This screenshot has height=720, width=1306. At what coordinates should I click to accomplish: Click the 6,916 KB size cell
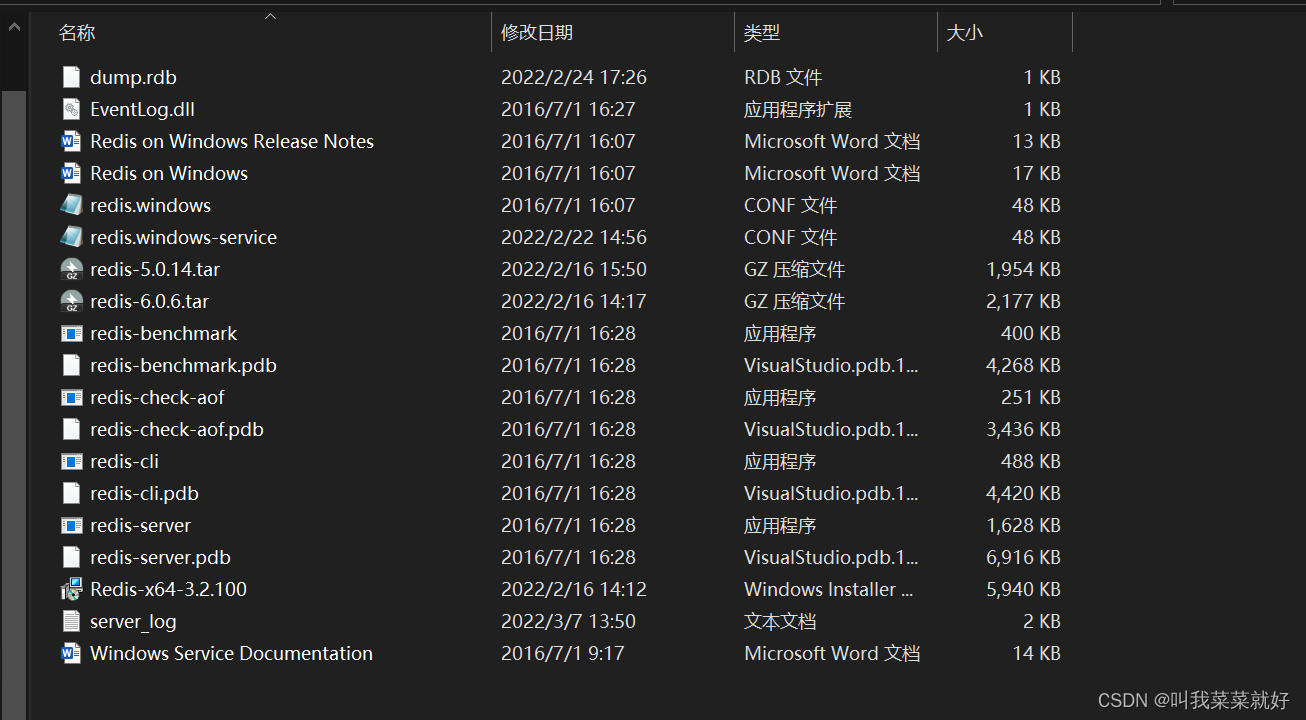click(x=1023, y=557)
